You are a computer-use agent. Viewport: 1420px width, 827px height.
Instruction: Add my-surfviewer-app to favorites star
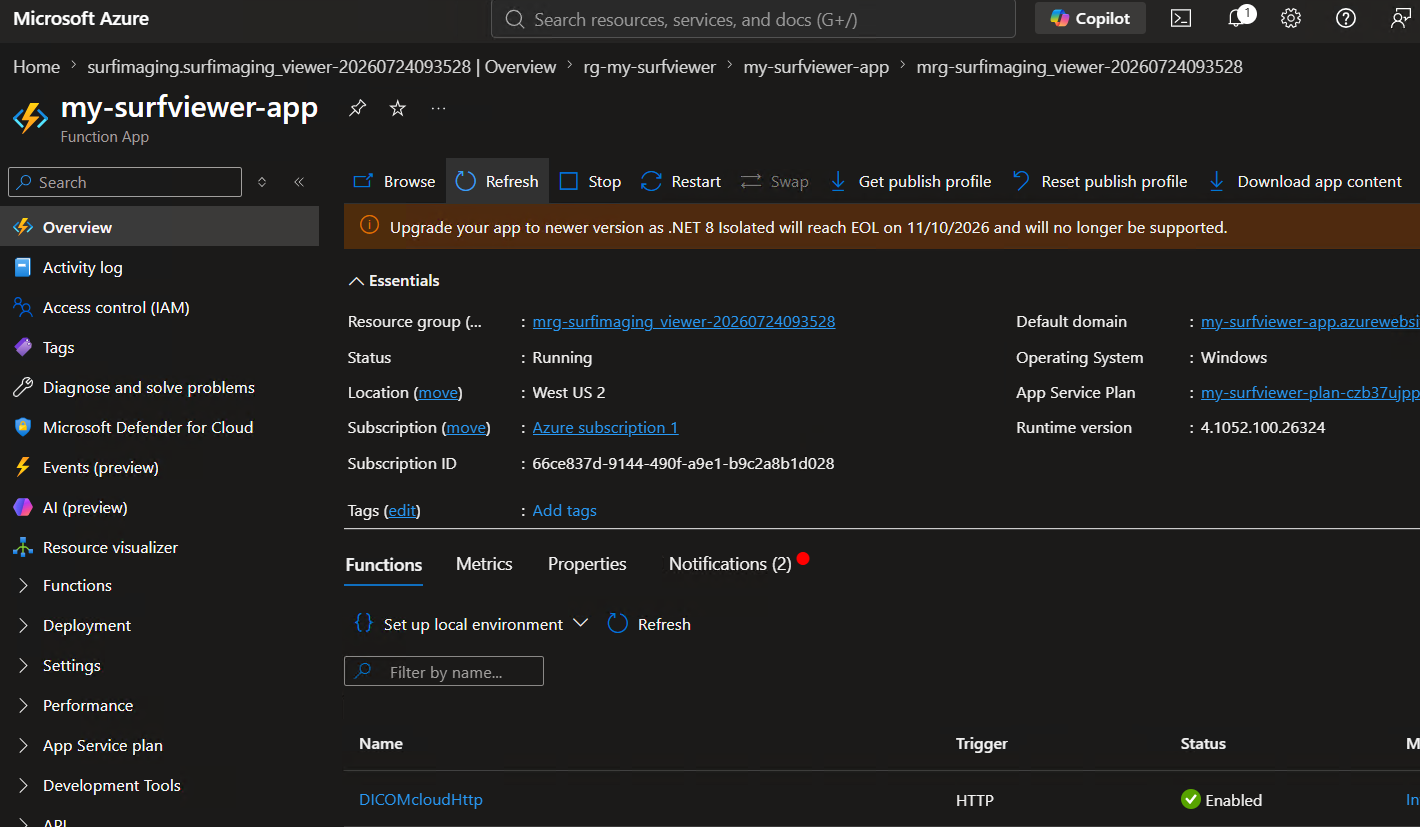pyautogui.click(x=397, y=108)
